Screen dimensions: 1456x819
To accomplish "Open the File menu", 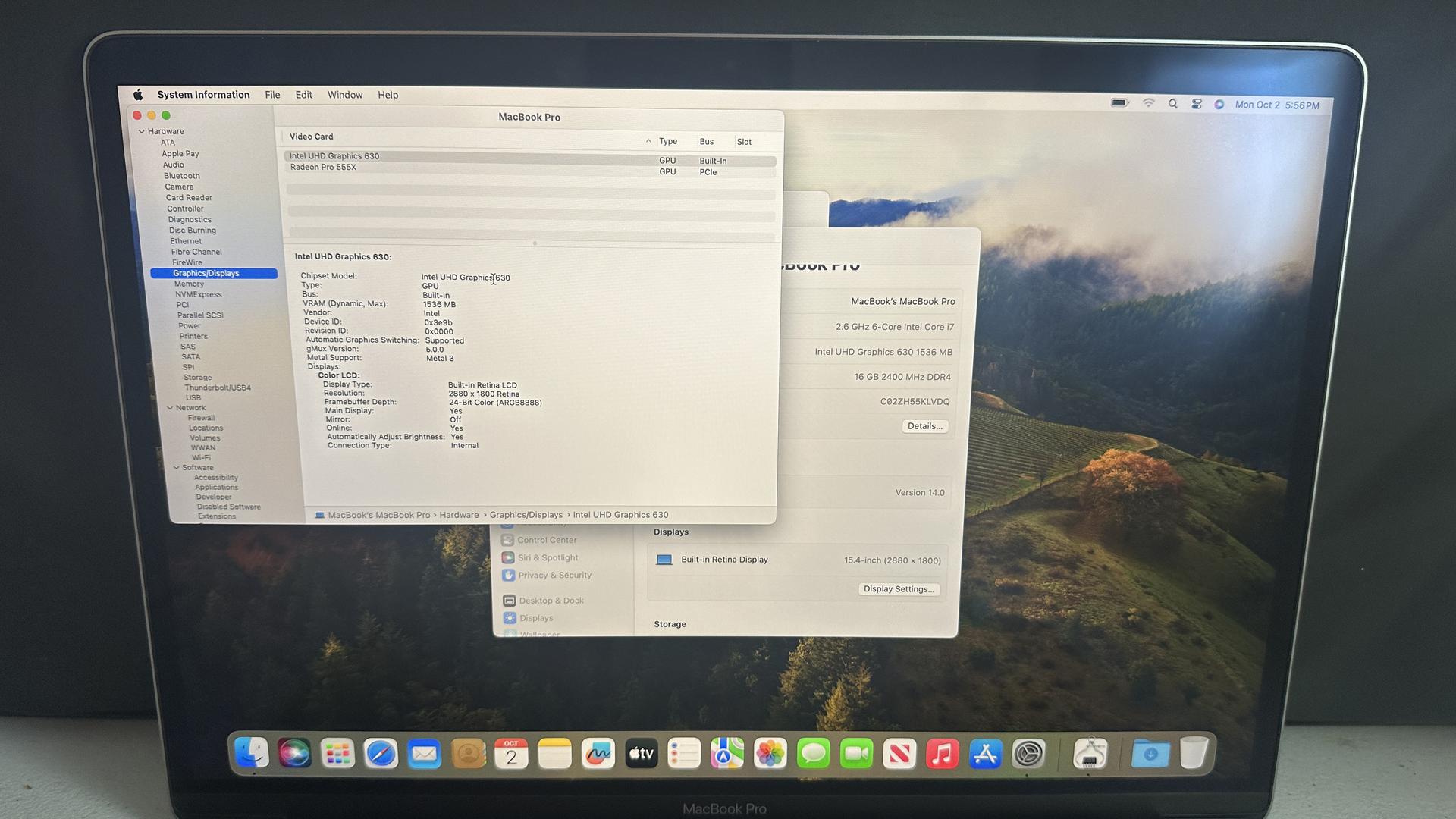I will coord(272,95).
